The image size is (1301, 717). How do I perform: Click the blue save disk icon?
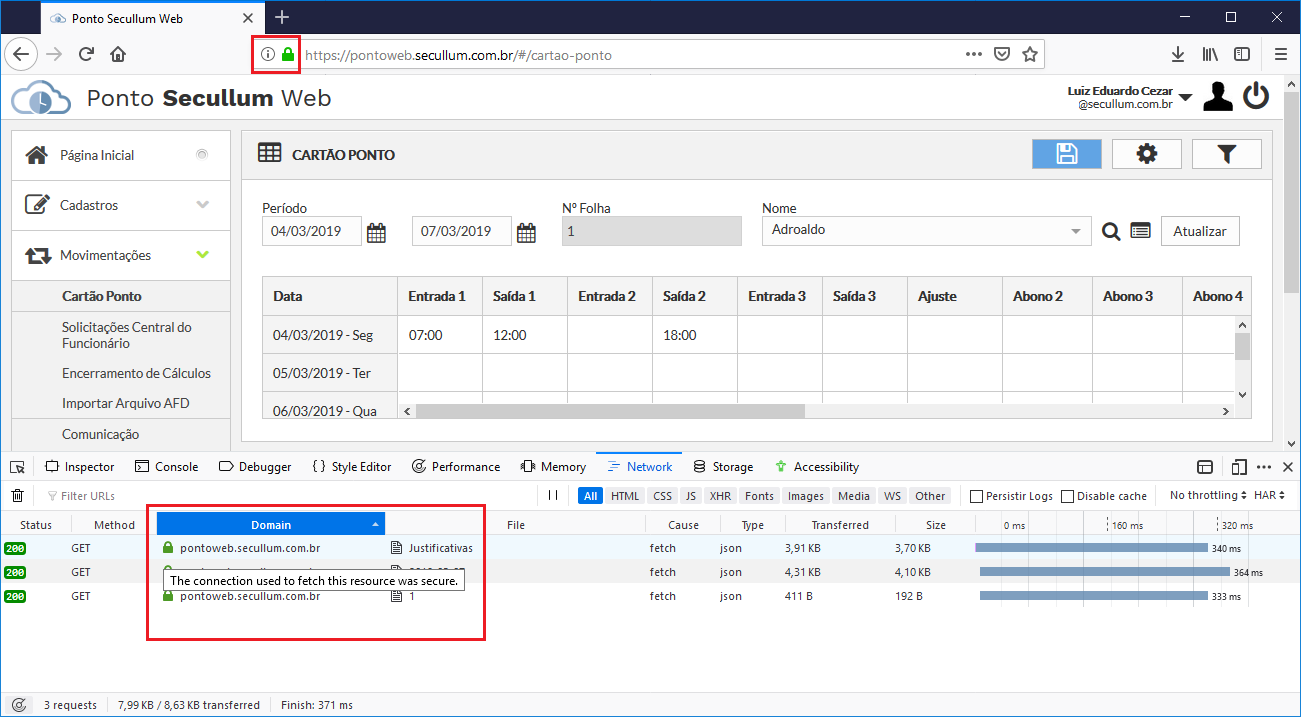click(1066, 154)
